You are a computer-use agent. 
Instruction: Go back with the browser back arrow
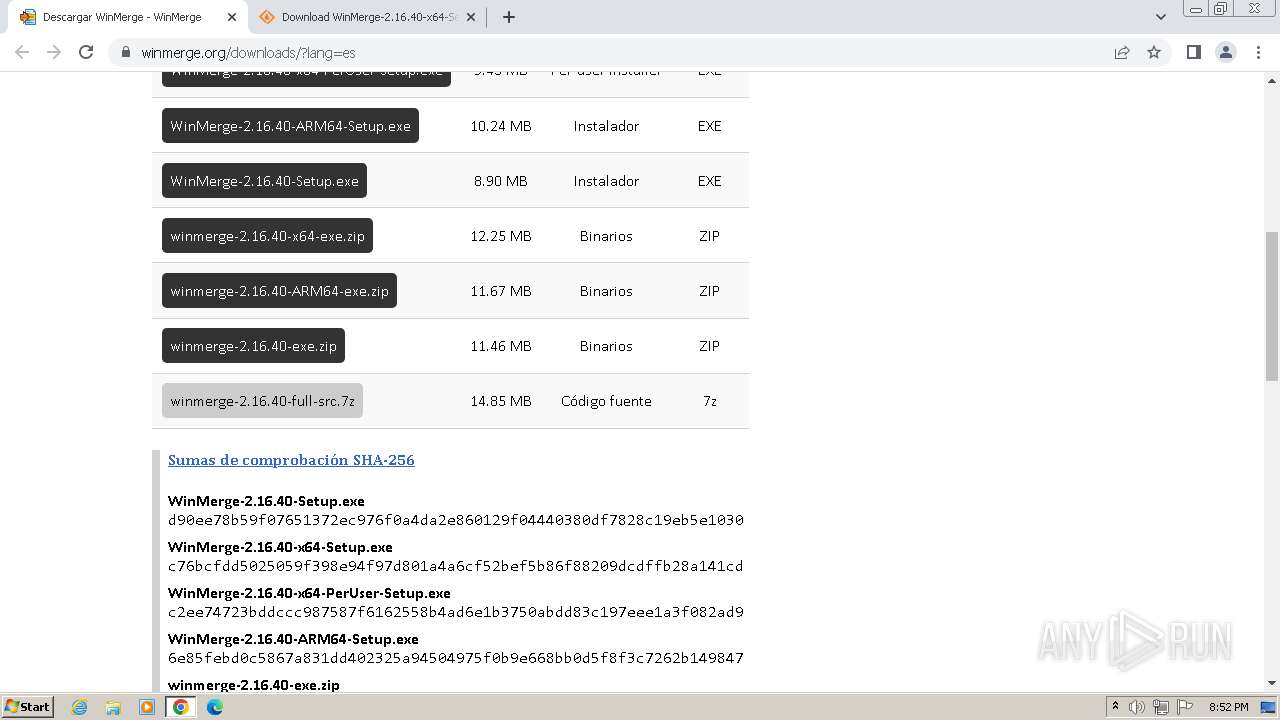[x=22, y=52]
